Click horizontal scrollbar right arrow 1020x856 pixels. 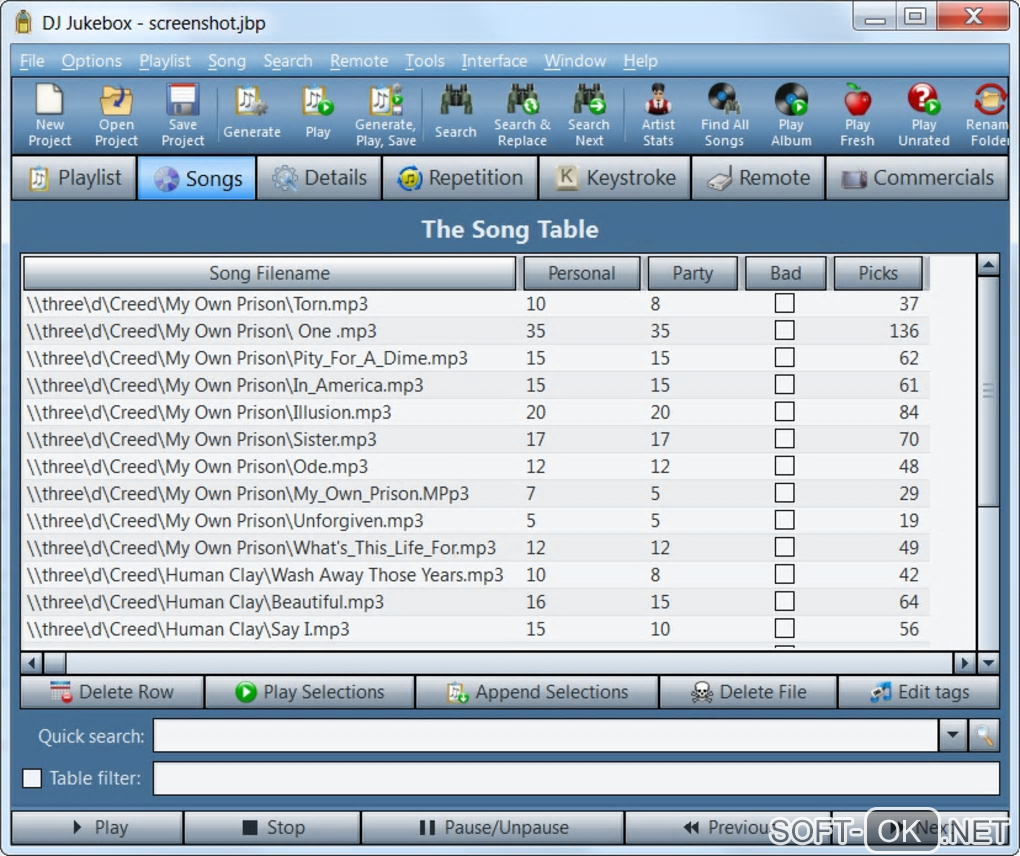pos(964,663)
